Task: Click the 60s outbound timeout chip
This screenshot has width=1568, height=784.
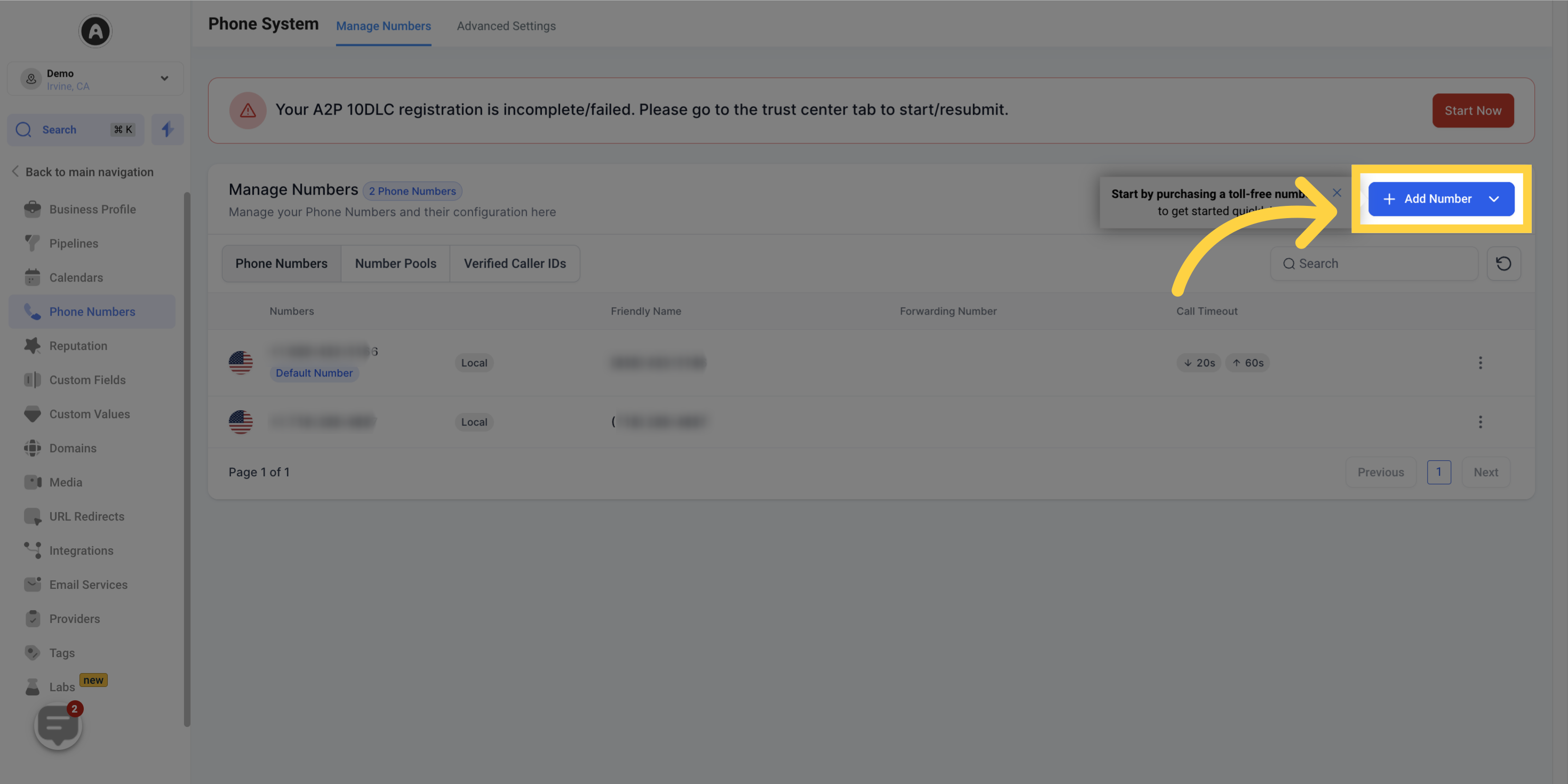Action: click(x=1247, y=363)
